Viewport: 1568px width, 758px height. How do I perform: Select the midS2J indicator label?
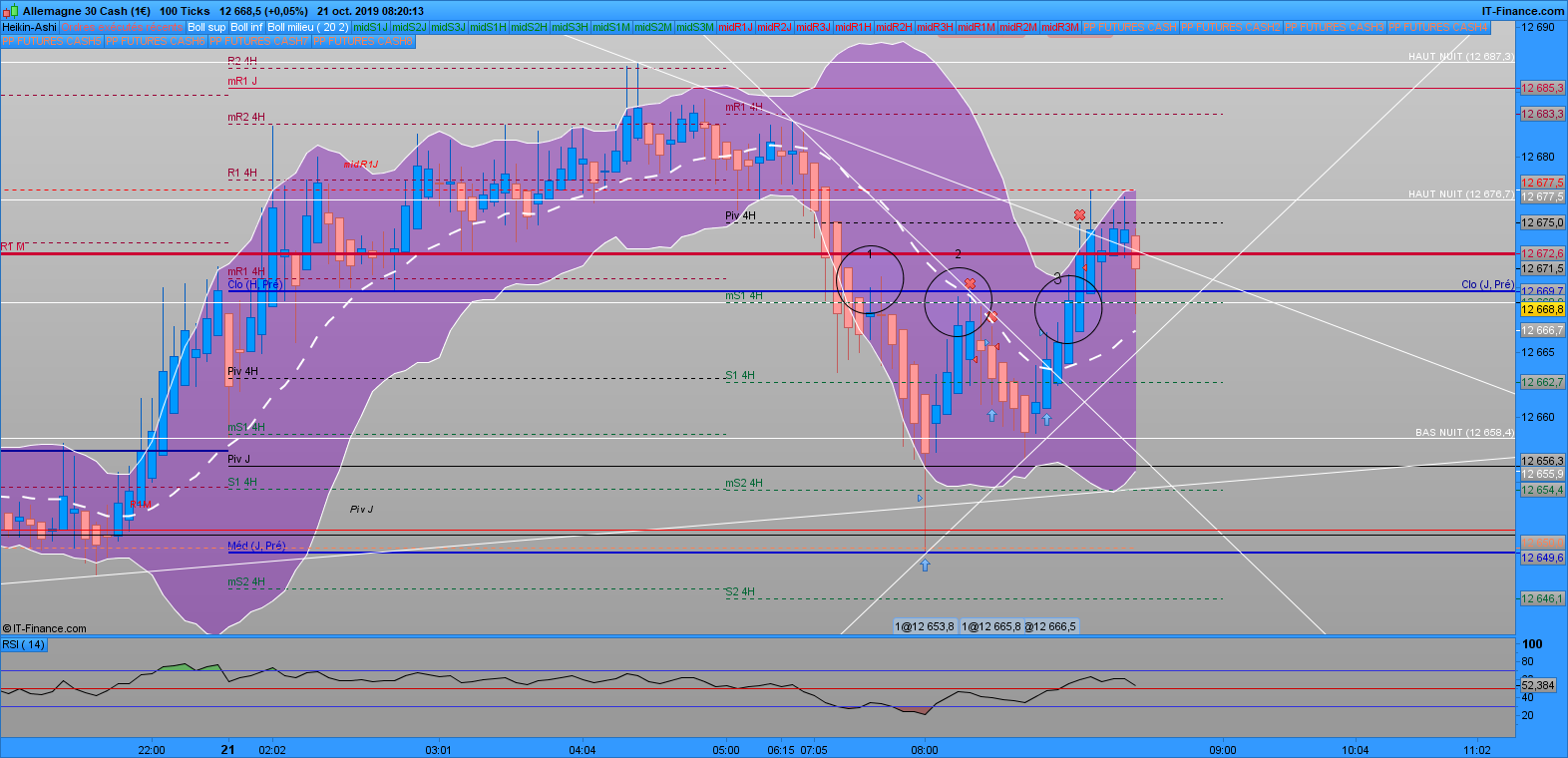click(409, 27)
